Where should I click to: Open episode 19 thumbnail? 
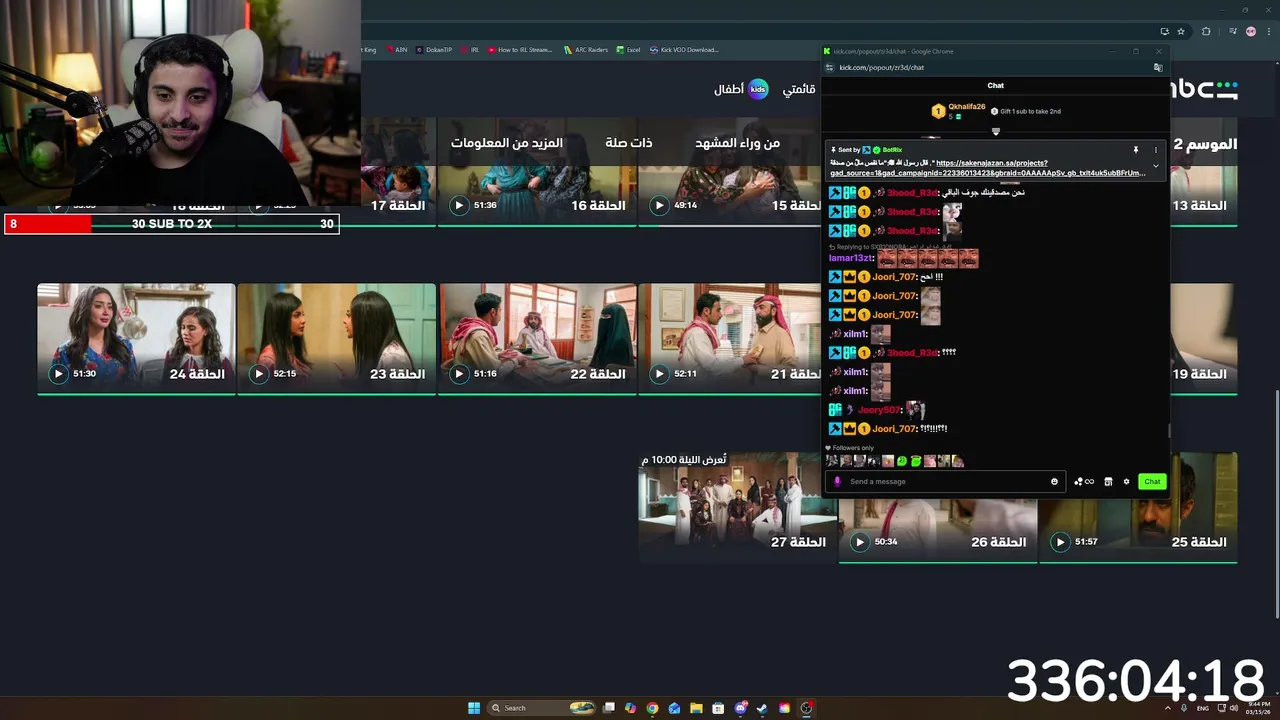coord(1203,339)
